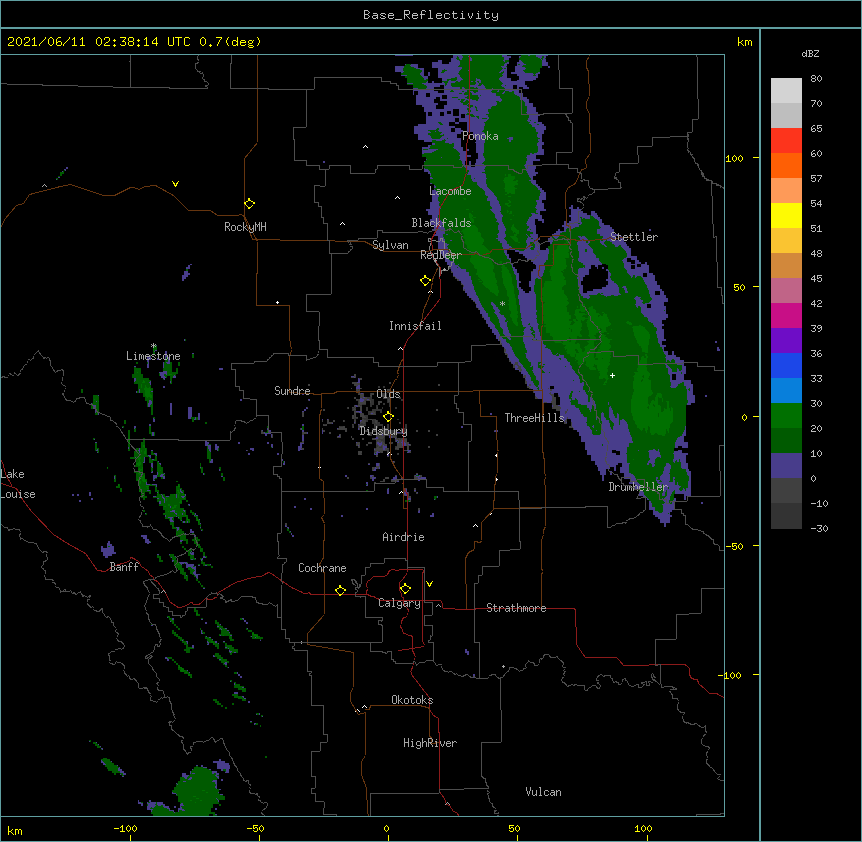Click the 100 tick label on right vertical axis
This screenshot has width=862, height=842.
coord(734,159)
